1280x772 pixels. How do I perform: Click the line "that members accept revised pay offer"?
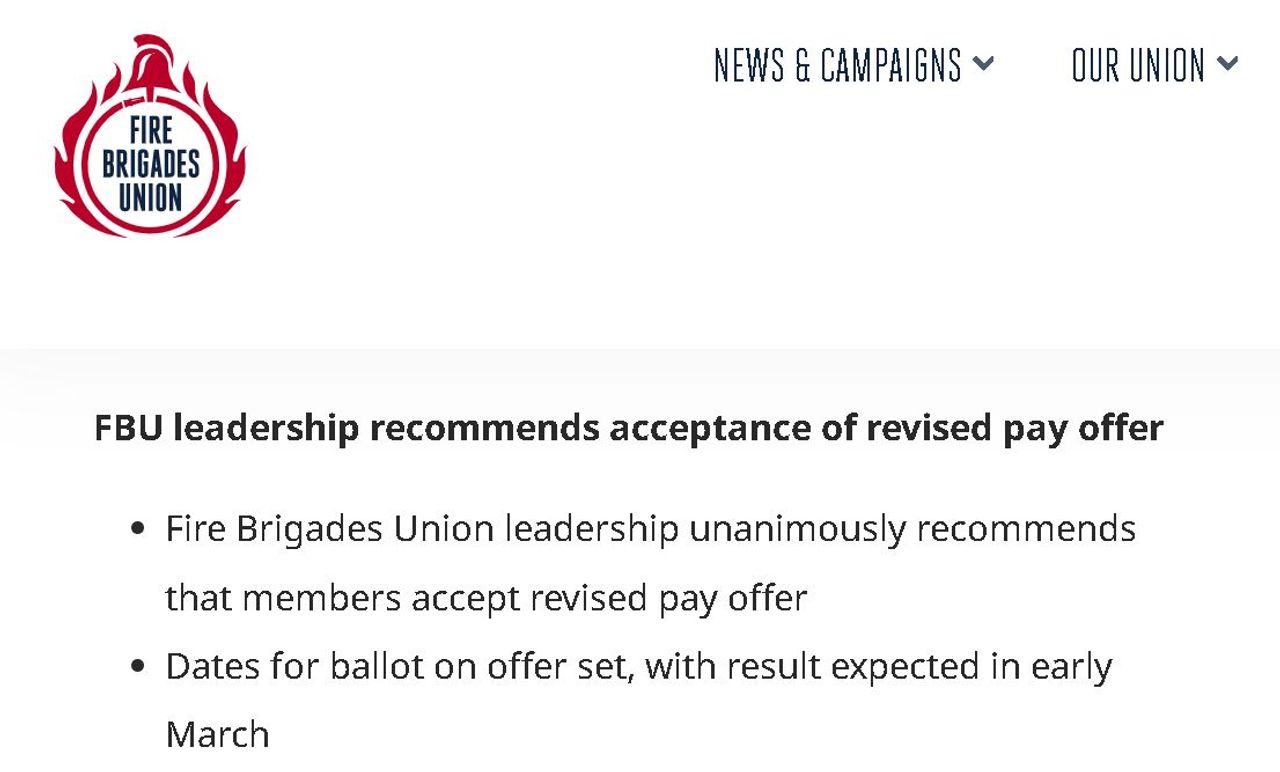pyautogui.click(x=486, y=598)
